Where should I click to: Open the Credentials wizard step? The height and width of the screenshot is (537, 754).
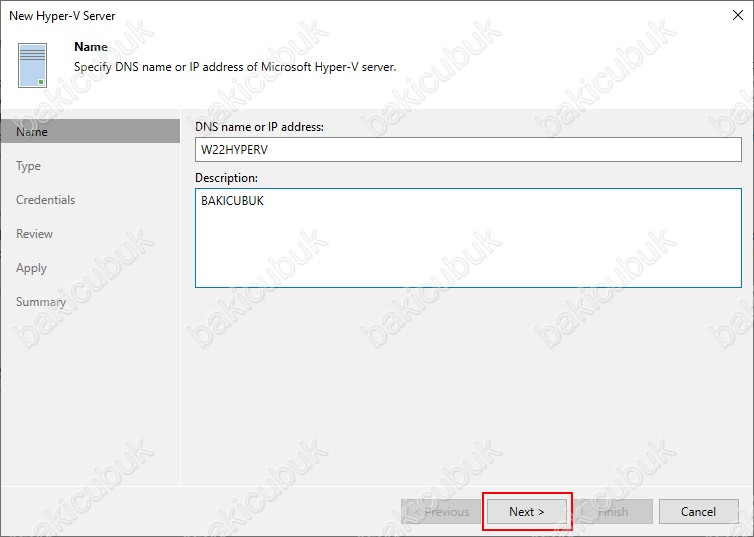tap(46, 200)
